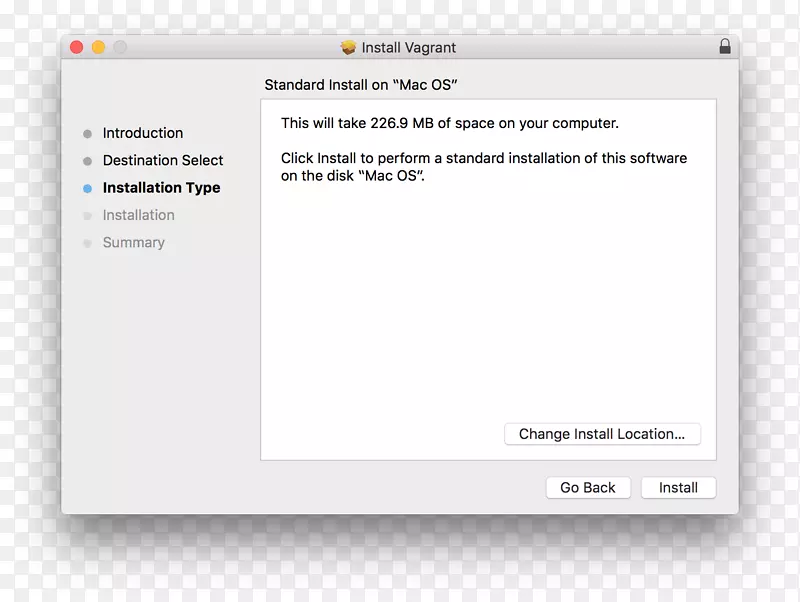Click the dimmed bullet next to Installation
Viewport: 800px width, 602px height.
(x=90, y=214)
